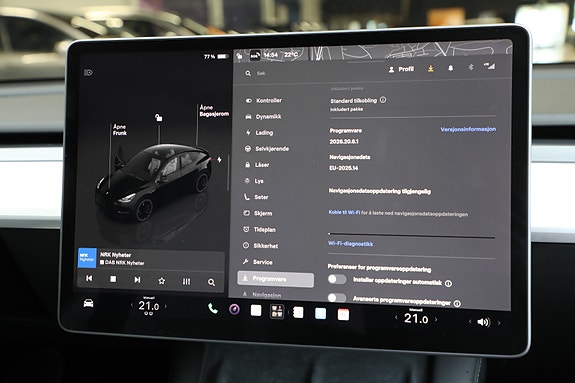575x383 pixels.
Task: Tap Åpne Bagasjerom label
Action: coord(215,110)
